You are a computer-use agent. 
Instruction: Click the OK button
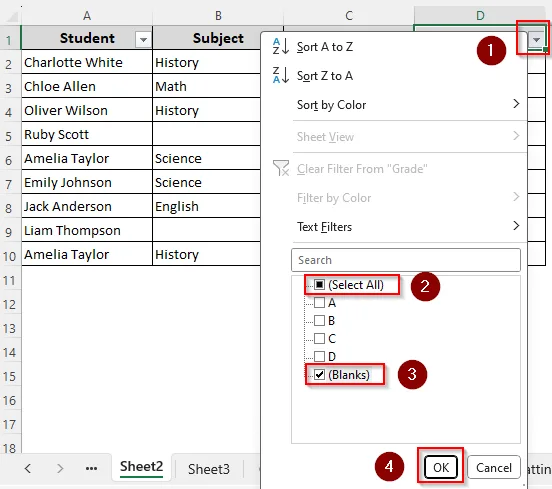click(x=440, y=468)
